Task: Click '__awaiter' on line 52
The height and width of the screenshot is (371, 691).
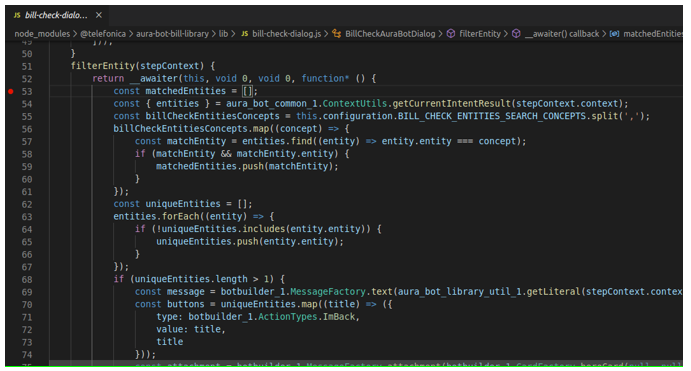Action: 154,78
